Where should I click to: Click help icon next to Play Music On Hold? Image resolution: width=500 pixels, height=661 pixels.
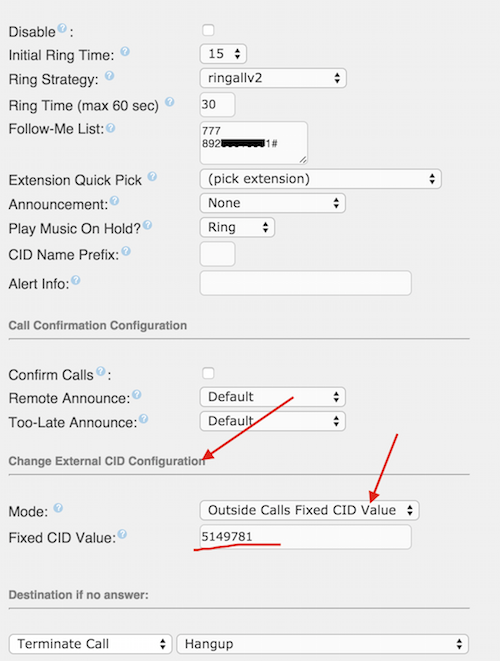[147, 225]
